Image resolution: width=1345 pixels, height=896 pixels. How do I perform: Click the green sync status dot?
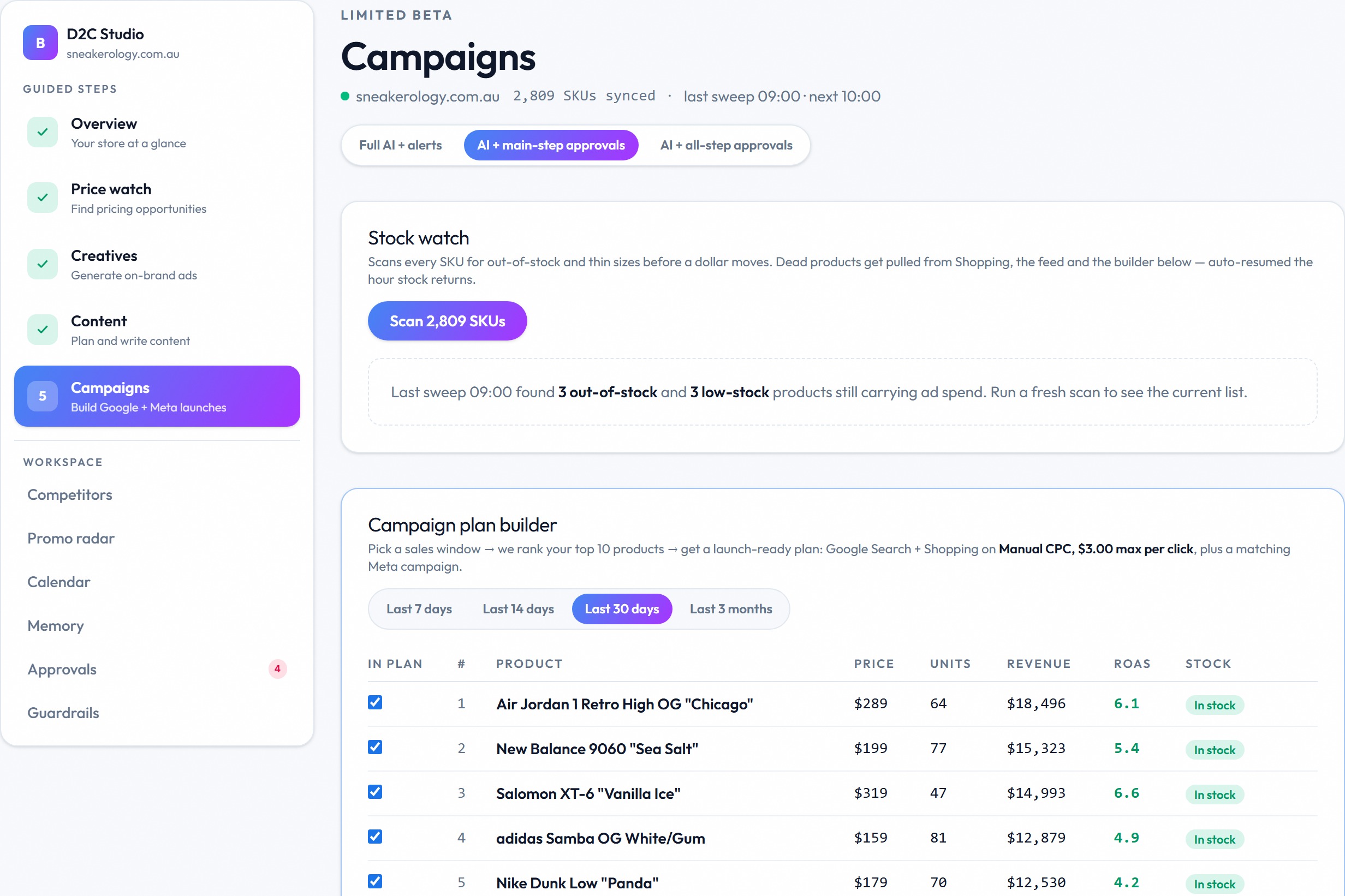(x=344, y=96)
